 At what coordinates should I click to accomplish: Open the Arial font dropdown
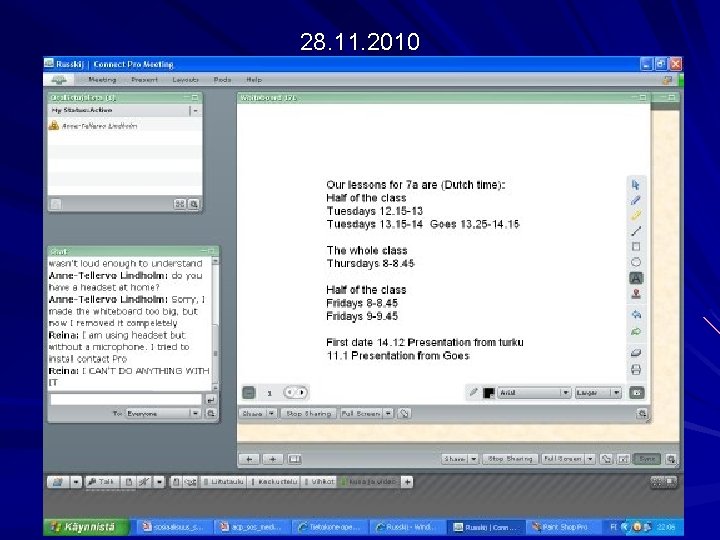point(534,393)
